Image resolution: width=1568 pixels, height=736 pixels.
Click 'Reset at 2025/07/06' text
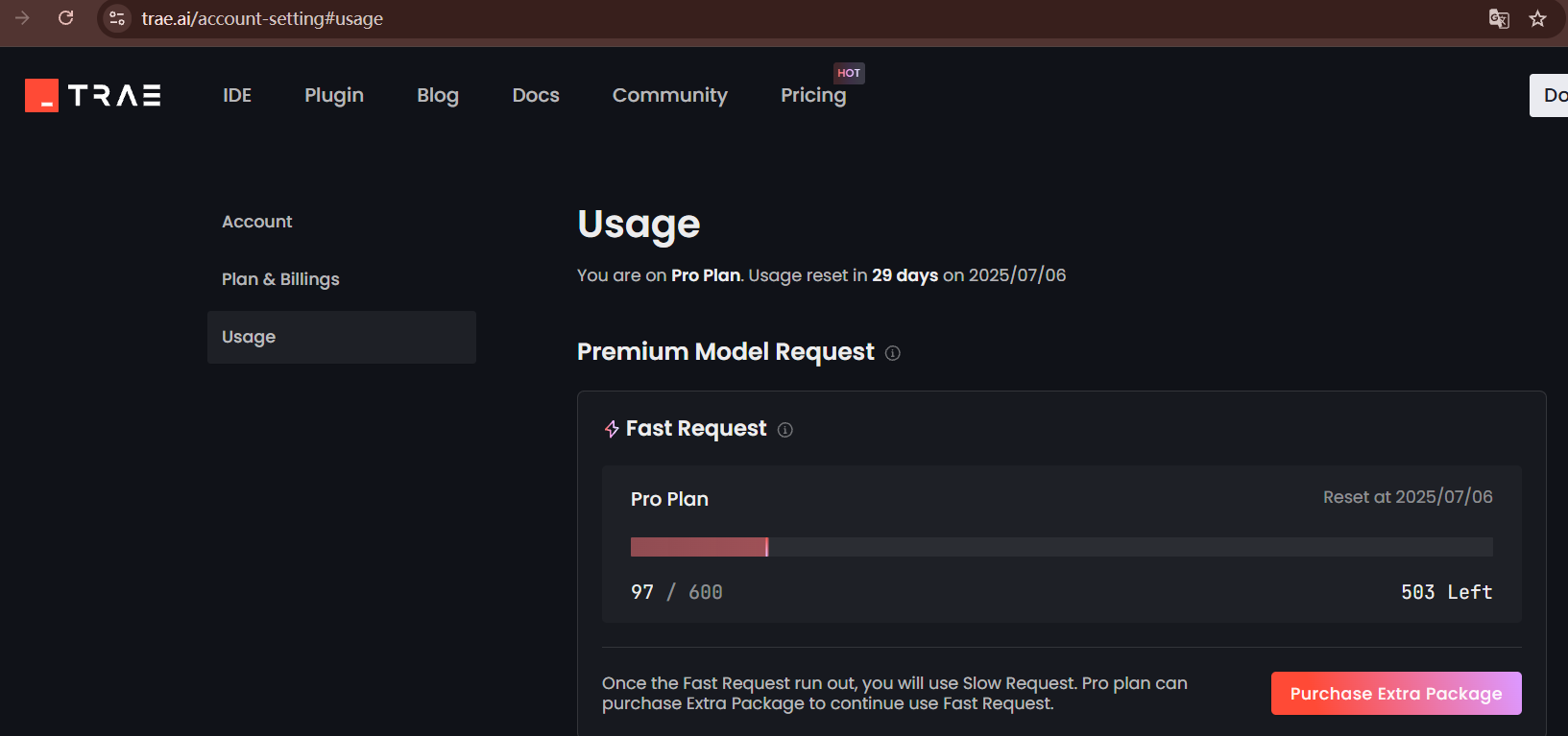[x=1408, y=497]
